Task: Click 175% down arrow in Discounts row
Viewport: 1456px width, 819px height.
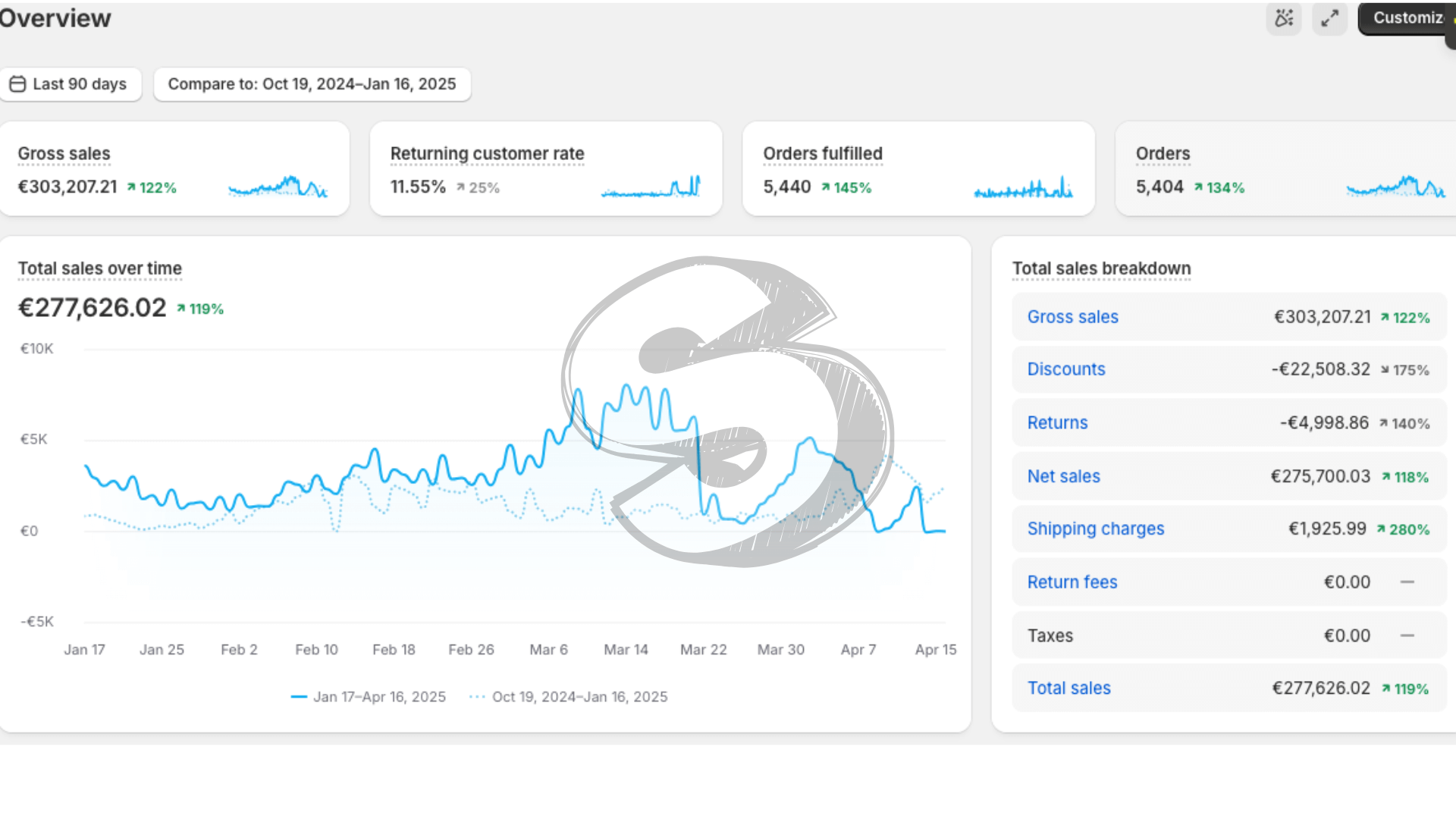Action: coord(1404,370)
